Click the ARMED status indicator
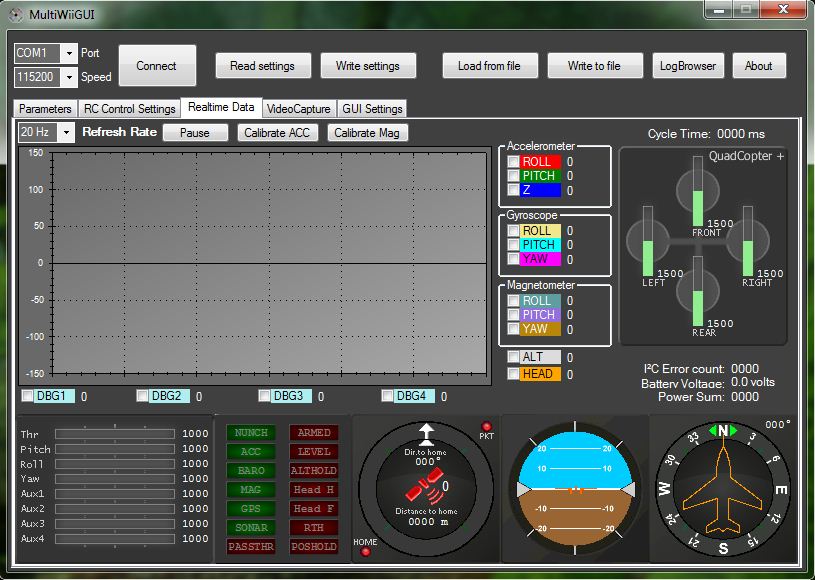 (x=314, y=432)
